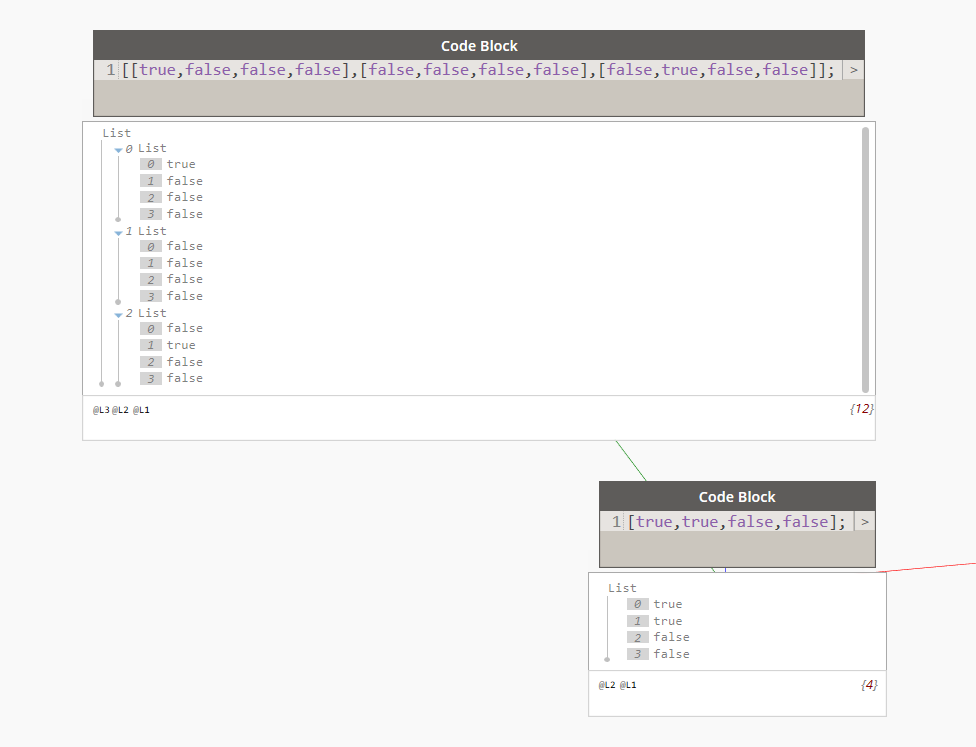Click the top preview vertical scrollbar

[865, 260]
